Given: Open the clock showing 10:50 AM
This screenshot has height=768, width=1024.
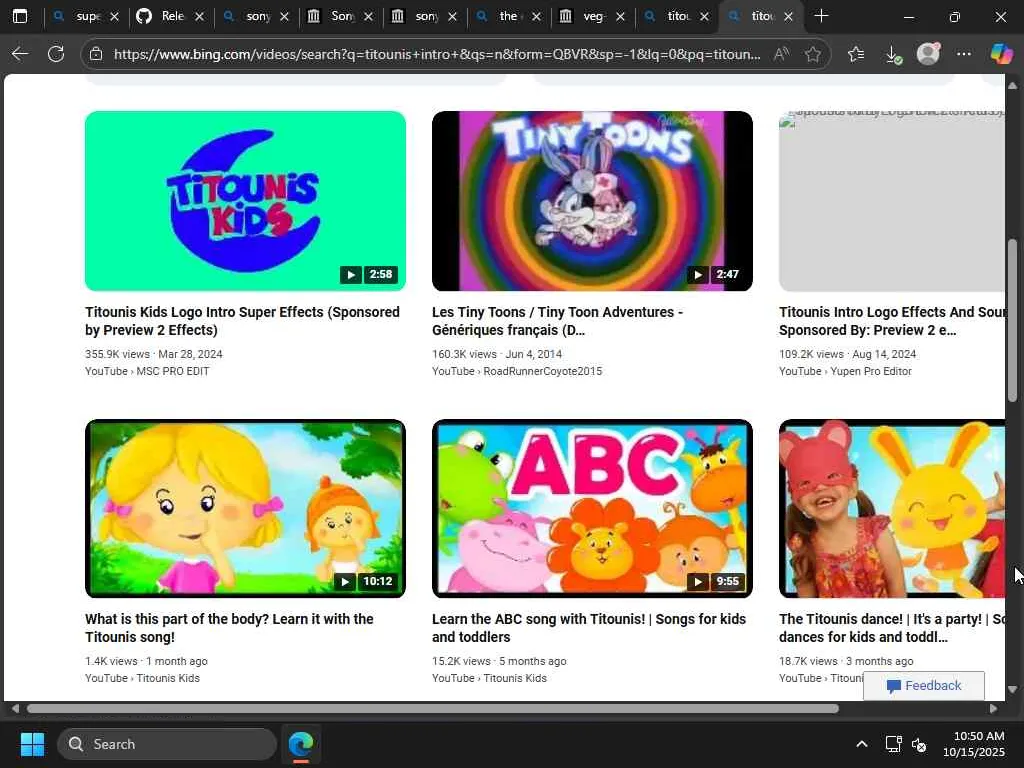Looking at the screenshot, I should point(973,744).
